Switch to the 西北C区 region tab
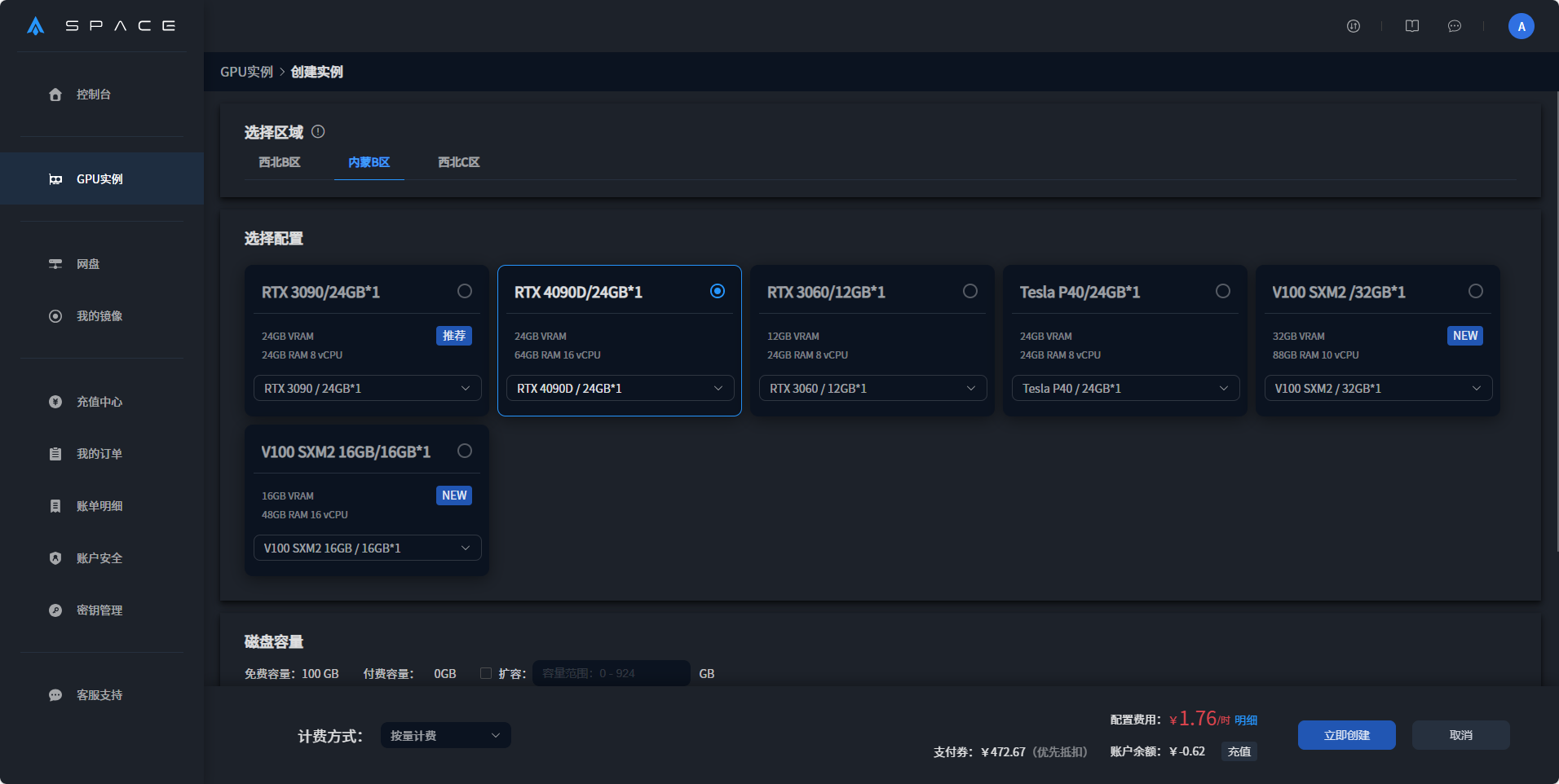The image size is (1559, 784). (458, 162)
